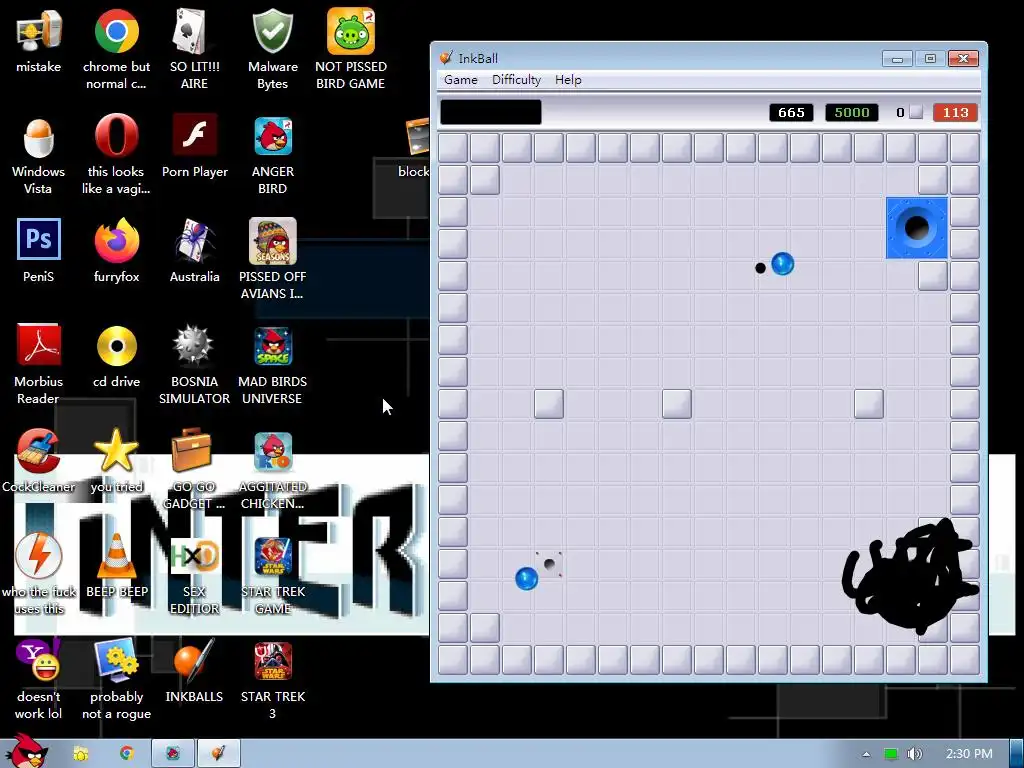
Task: Click the Angry Birds Start button
Action: 26,751
